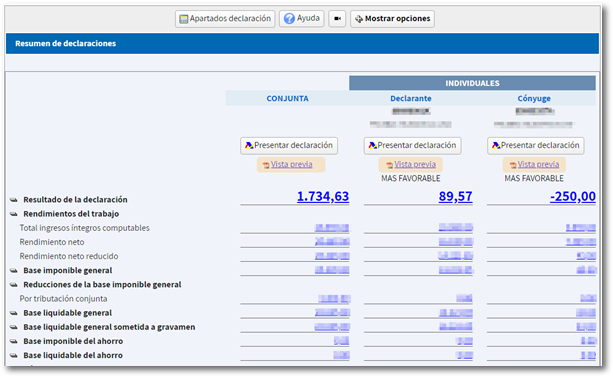Click MAS FAVORABLE label under Declarante

[411, 179]
